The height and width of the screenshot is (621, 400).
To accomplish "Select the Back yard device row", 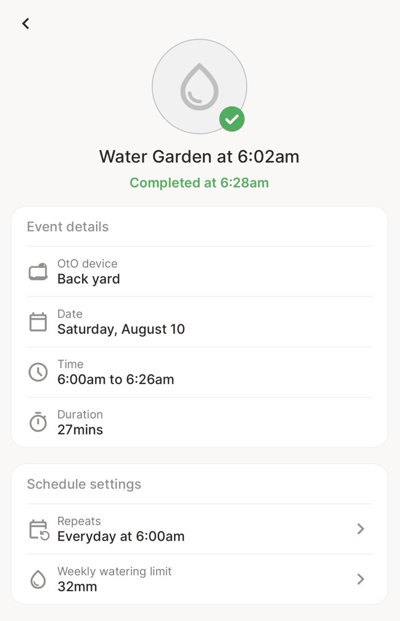I will 200,272.
